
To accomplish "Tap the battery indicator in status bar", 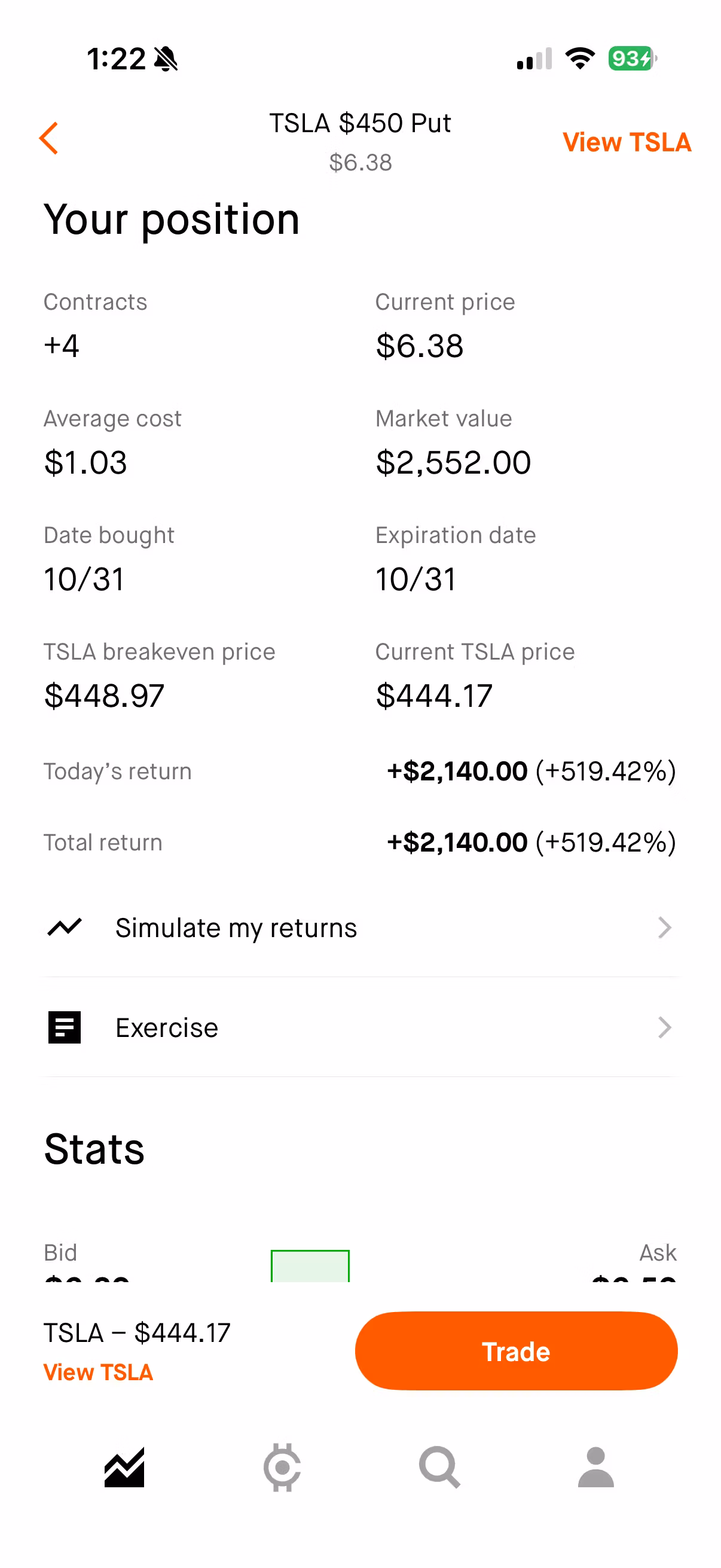I will 632,59.
